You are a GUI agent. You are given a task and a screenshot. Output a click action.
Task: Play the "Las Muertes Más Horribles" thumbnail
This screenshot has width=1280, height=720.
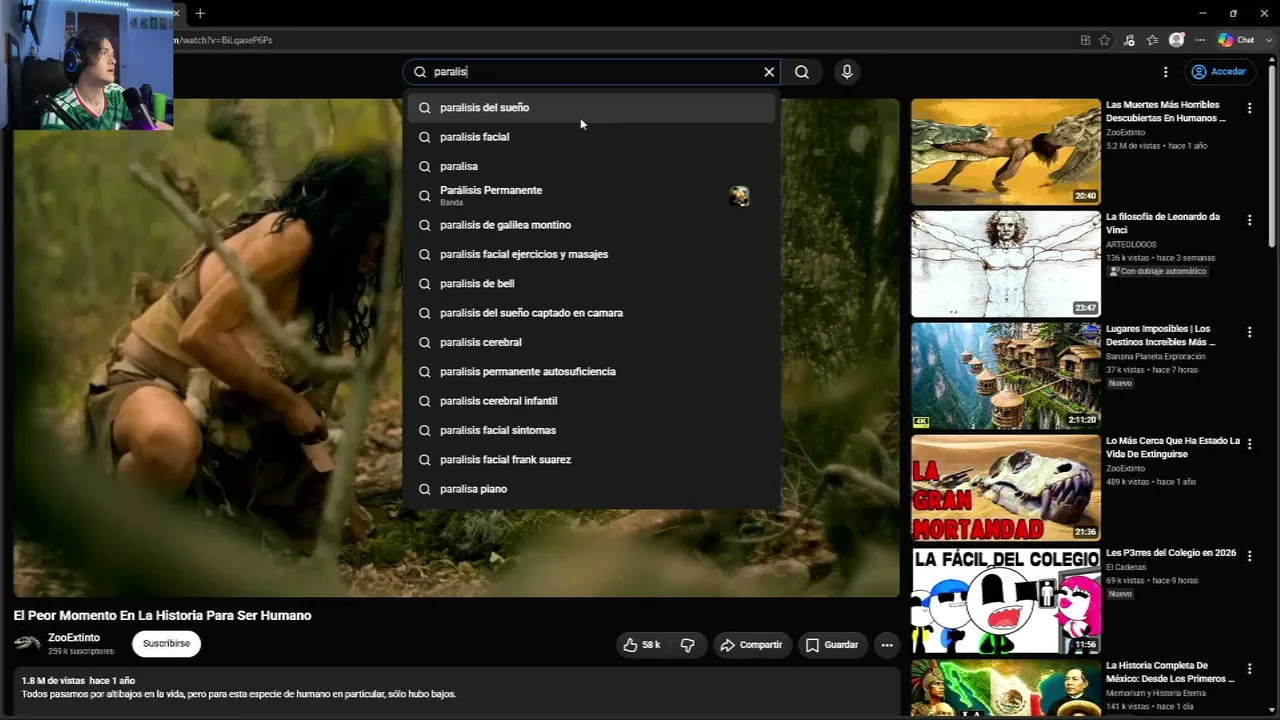pyautogui.click(x=1005, y=152)
